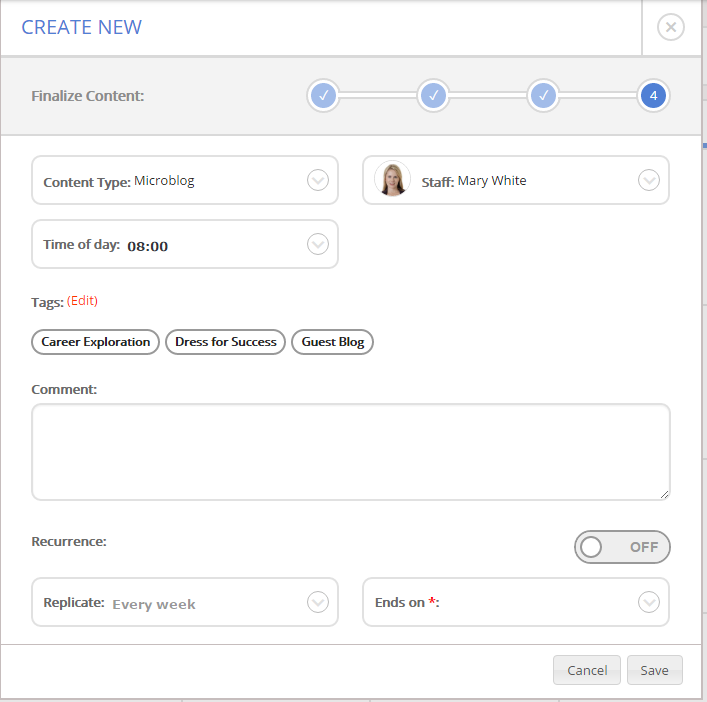Open the Time of day dropdown
This screenshot has width=707, height=702.
(317, 245)
